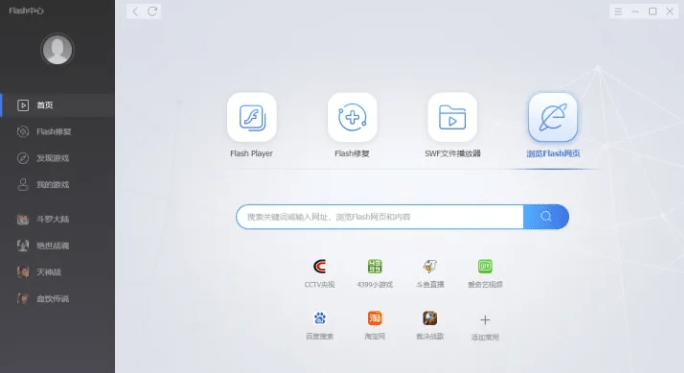This screenshot has height=373, width=684.
Task: Launch the 斗罗大陆 game in the sidebar
Action: 58,219
